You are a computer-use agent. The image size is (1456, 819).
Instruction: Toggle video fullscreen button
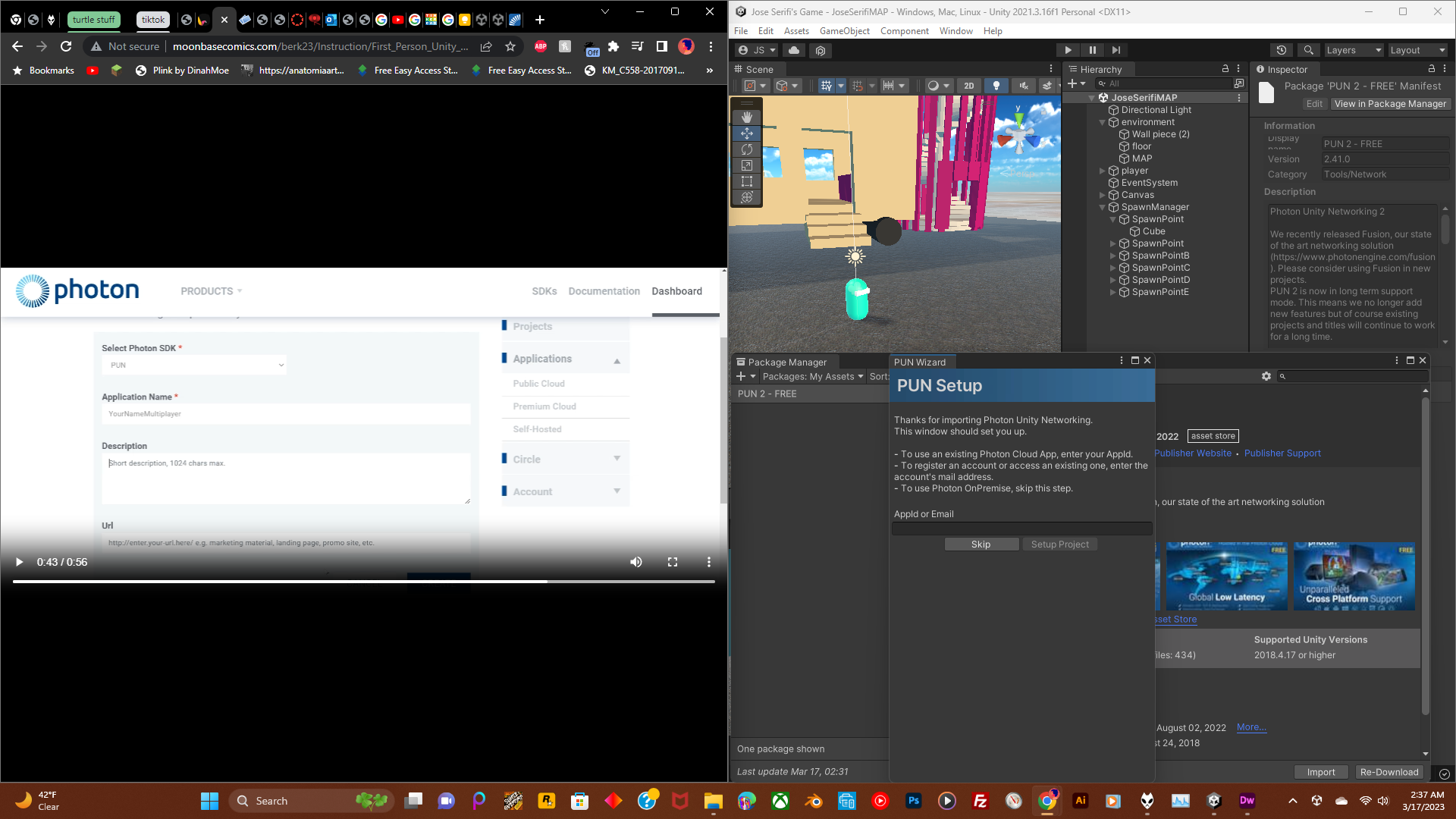point(673,562)
